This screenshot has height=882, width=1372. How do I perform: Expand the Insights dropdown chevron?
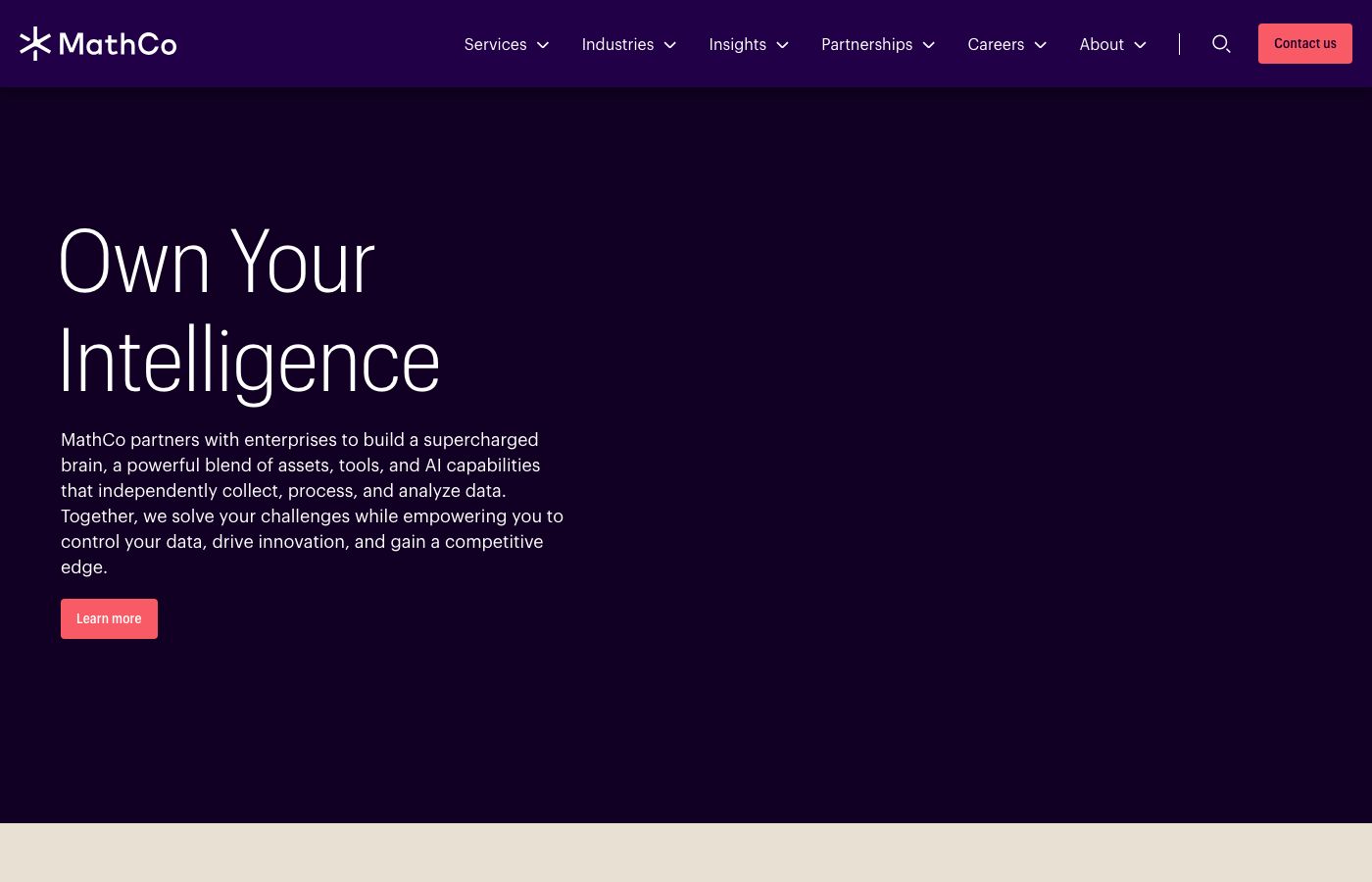tap(783, 45)
